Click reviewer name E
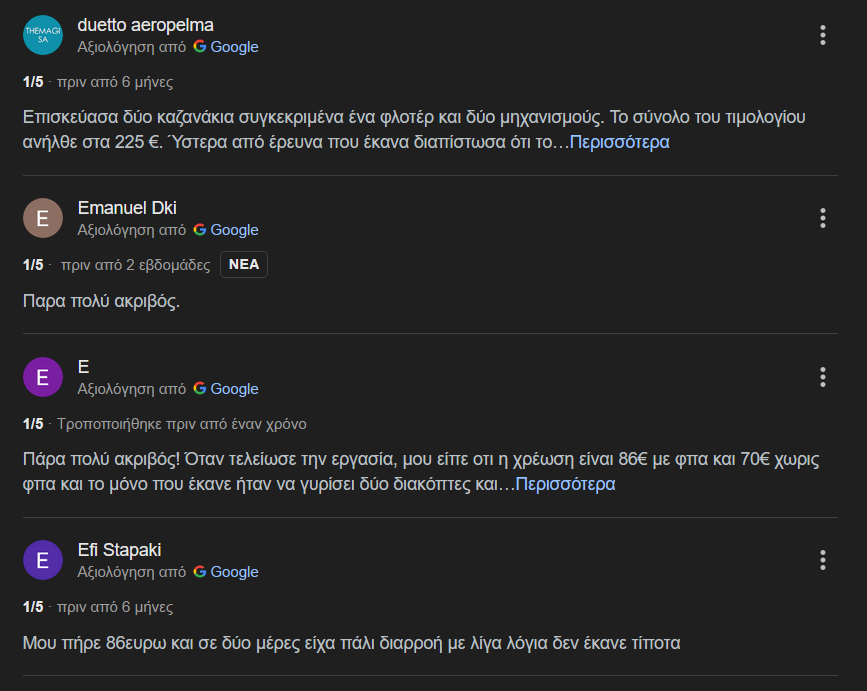 (83, 367)
